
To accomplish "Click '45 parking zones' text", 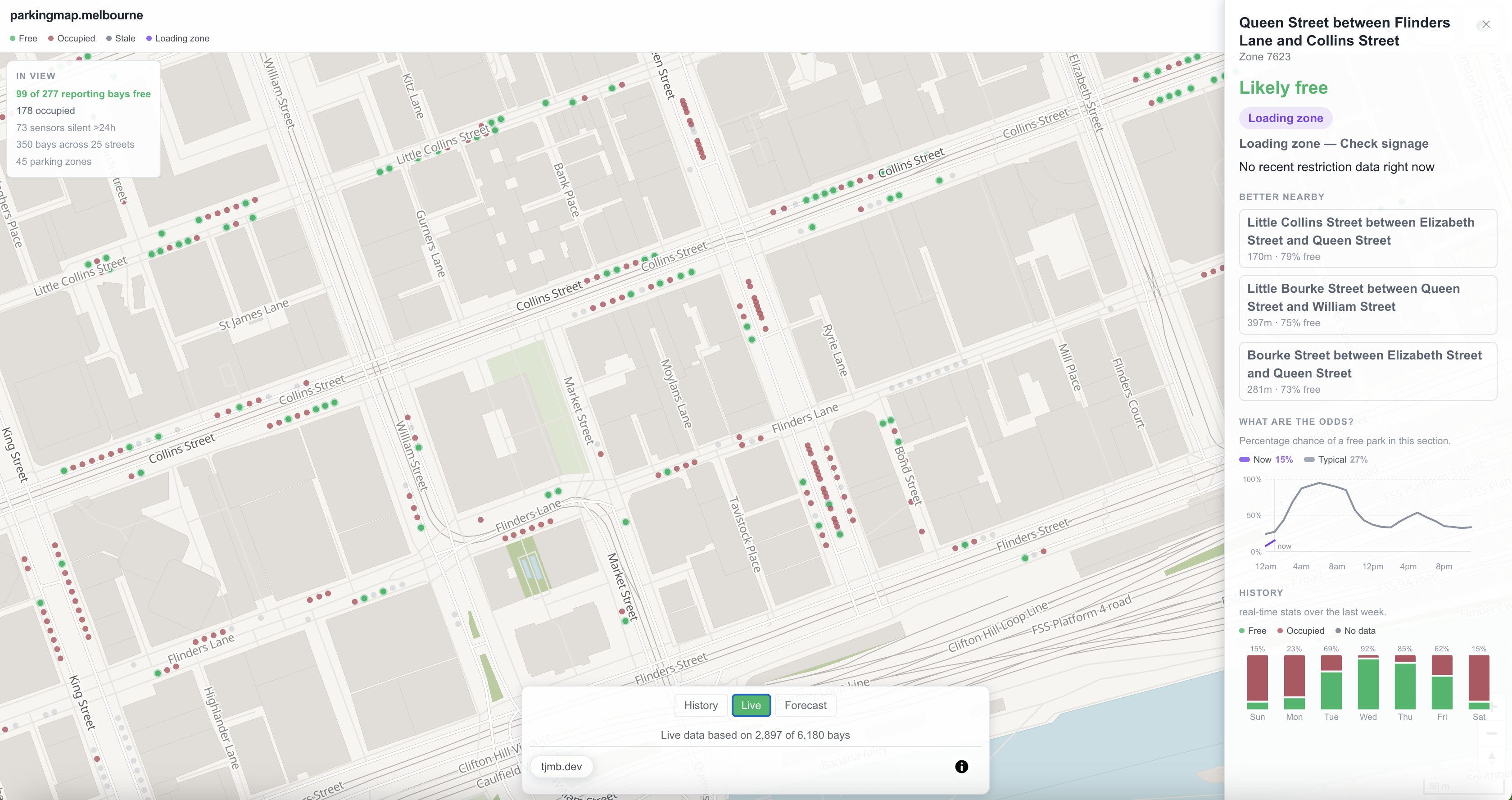I will tap(54, 162).
